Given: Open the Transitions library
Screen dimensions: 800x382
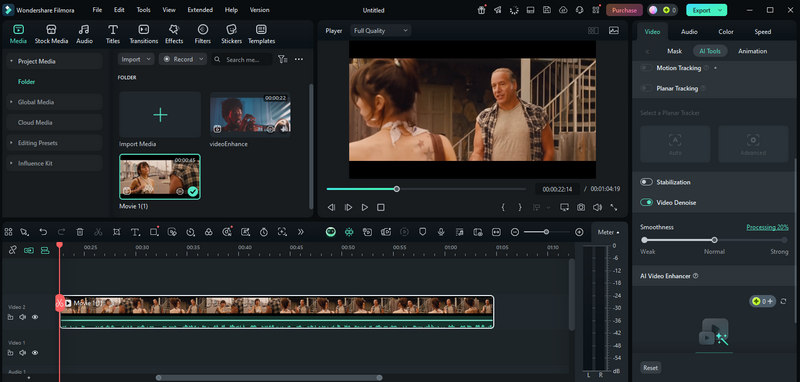Looking at the screenshot, I should [143, 34].
